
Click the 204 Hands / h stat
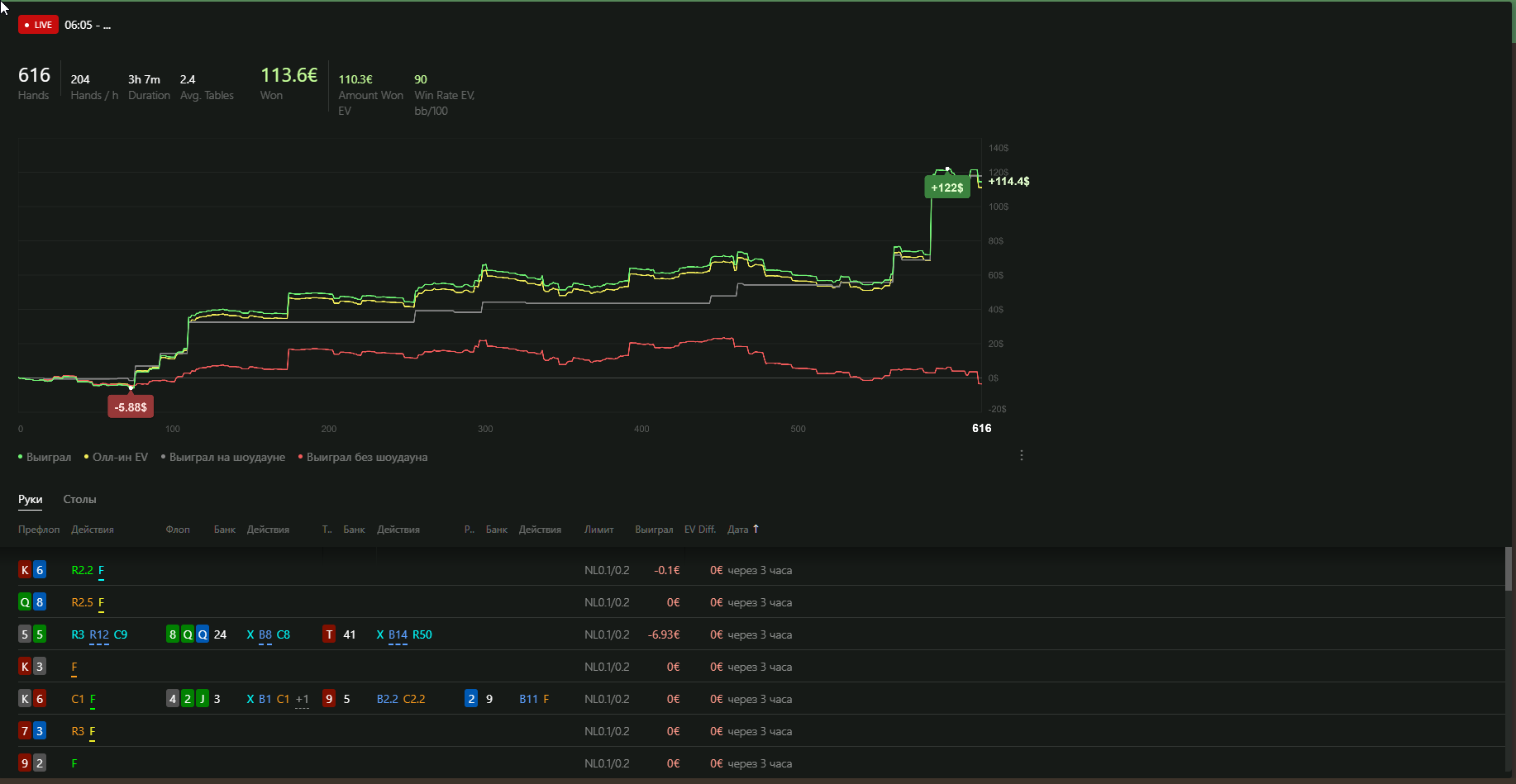(x=94, y=87)
